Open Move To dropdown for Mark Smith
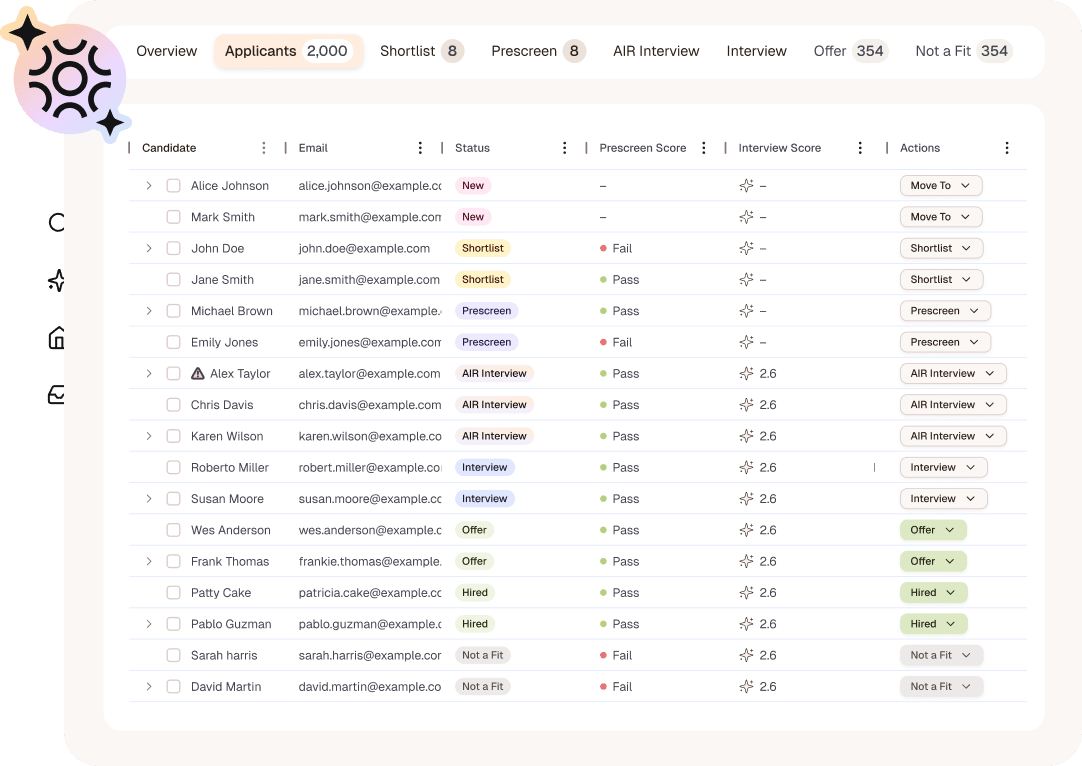 [940, 217]
